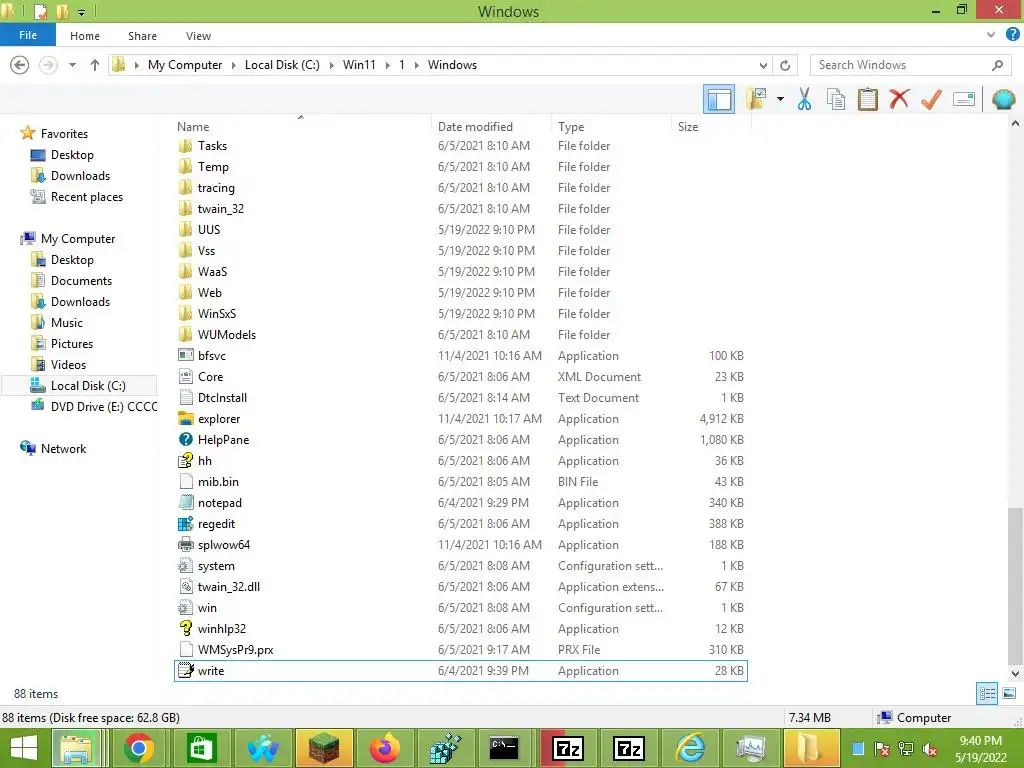The image size is (1024, 768).
Task: Click the orange checkmark Properties icon
Action: 931,99
